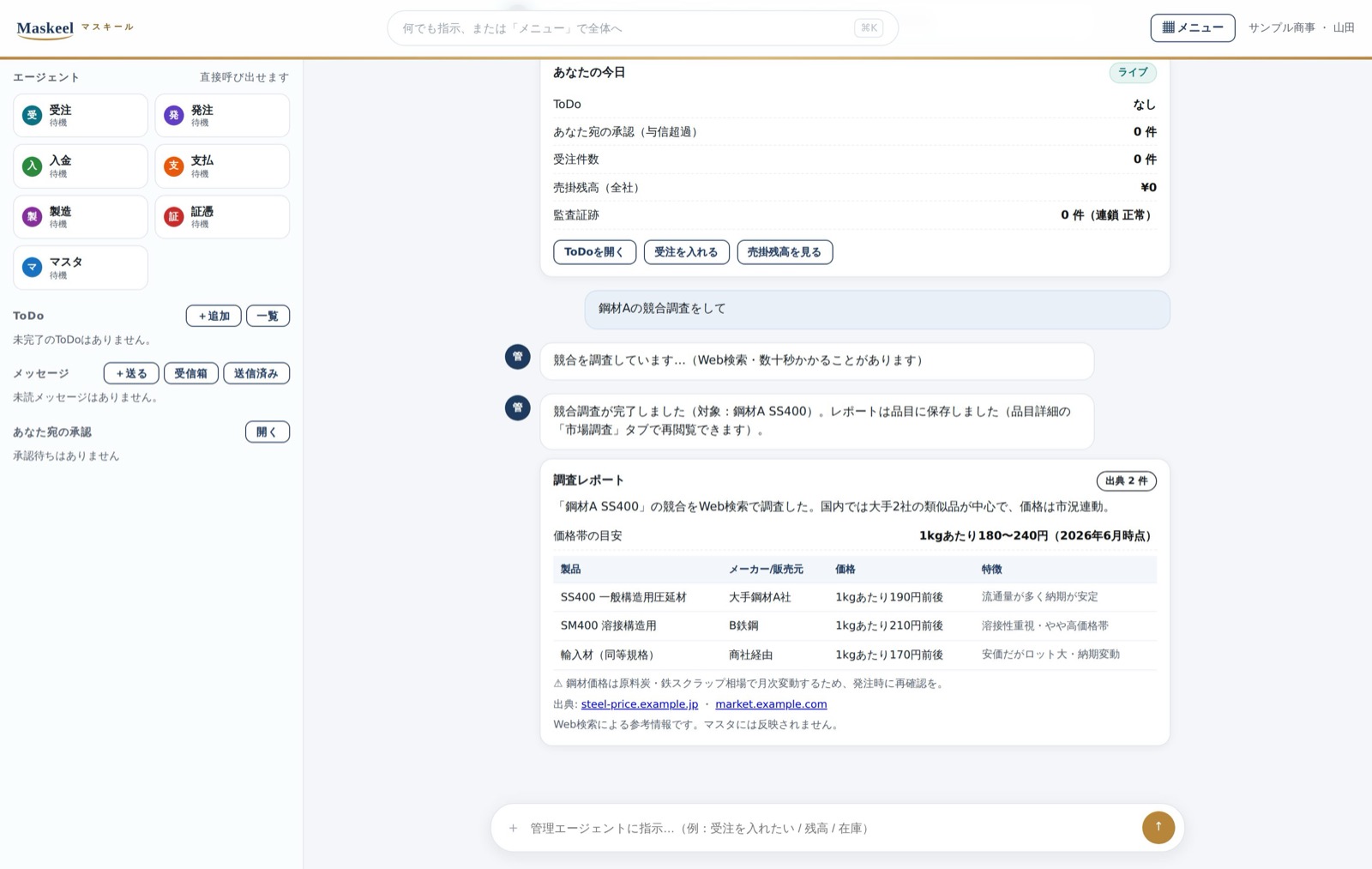Click the 0 件（連鎖 正常） audit value
The width and height of the screenshot is (1372, 869).
1109,215
